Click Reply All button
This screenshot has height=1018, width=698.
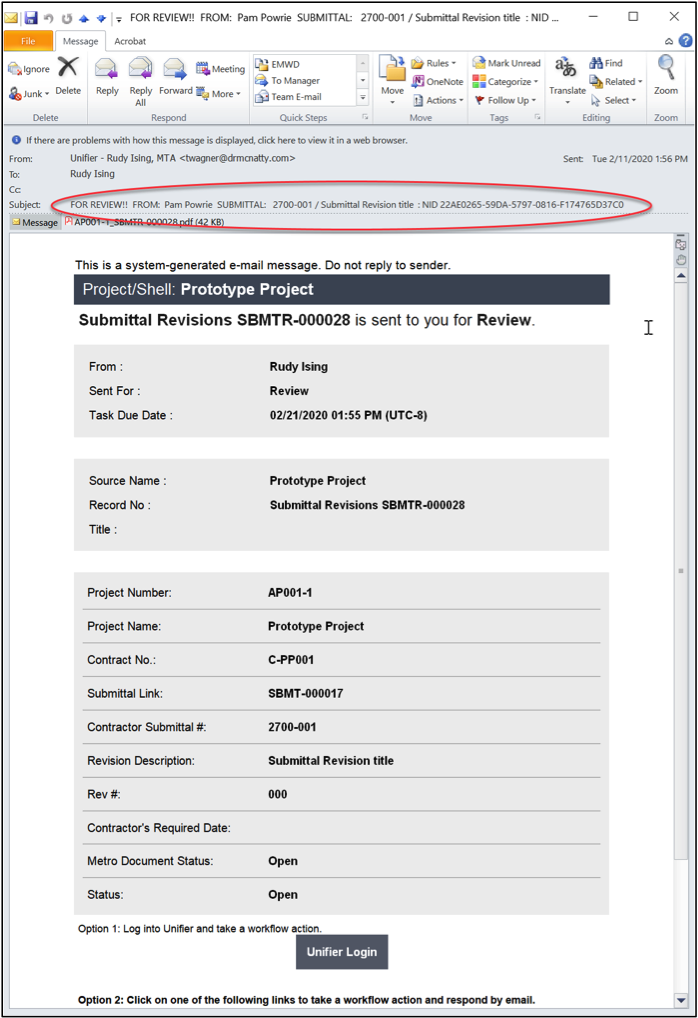pyautogui.click(x=140, y=81)
